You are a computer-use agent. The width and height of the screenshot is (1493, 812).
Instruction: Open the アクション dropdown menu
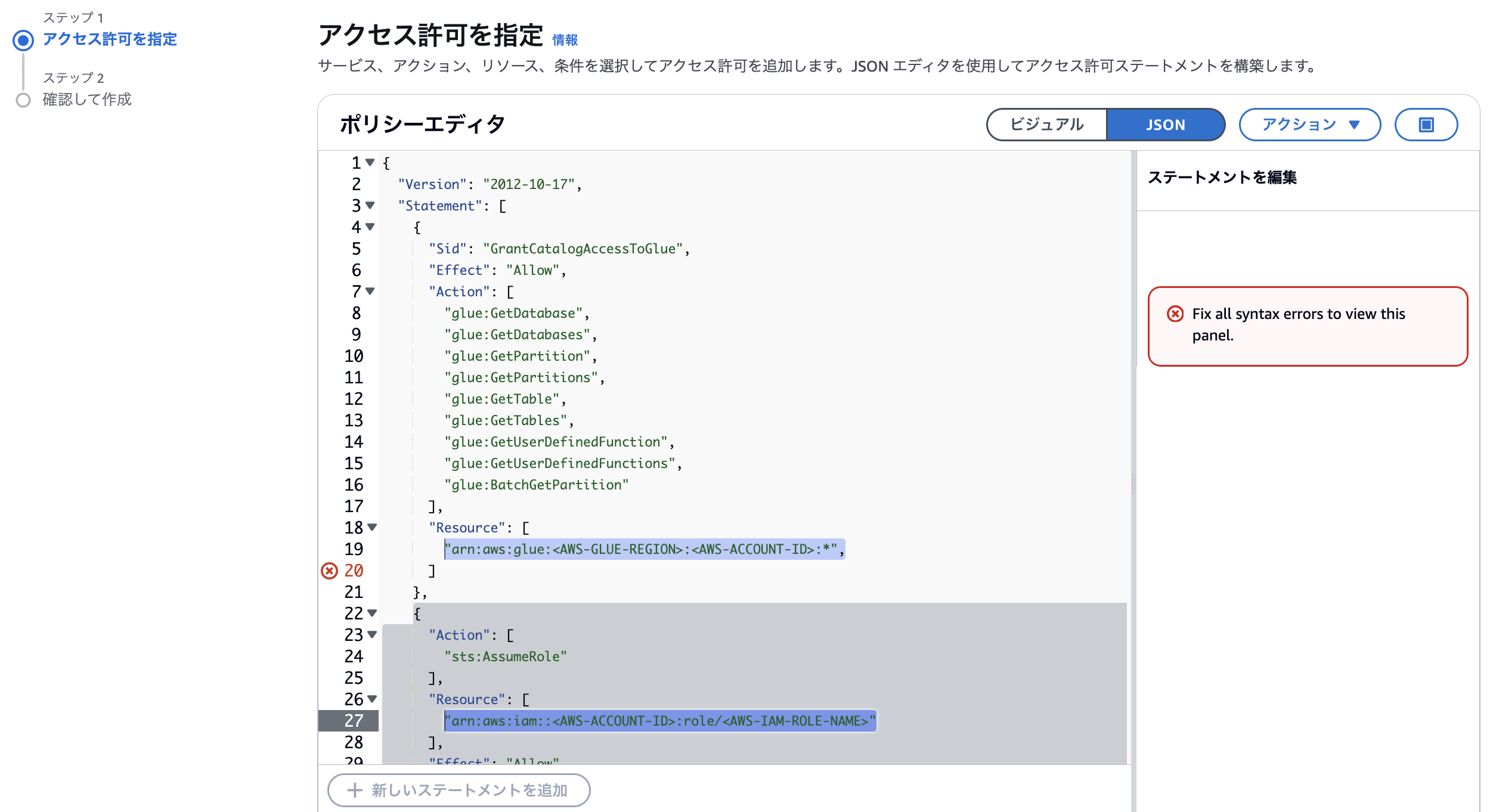click(1309, 125)
